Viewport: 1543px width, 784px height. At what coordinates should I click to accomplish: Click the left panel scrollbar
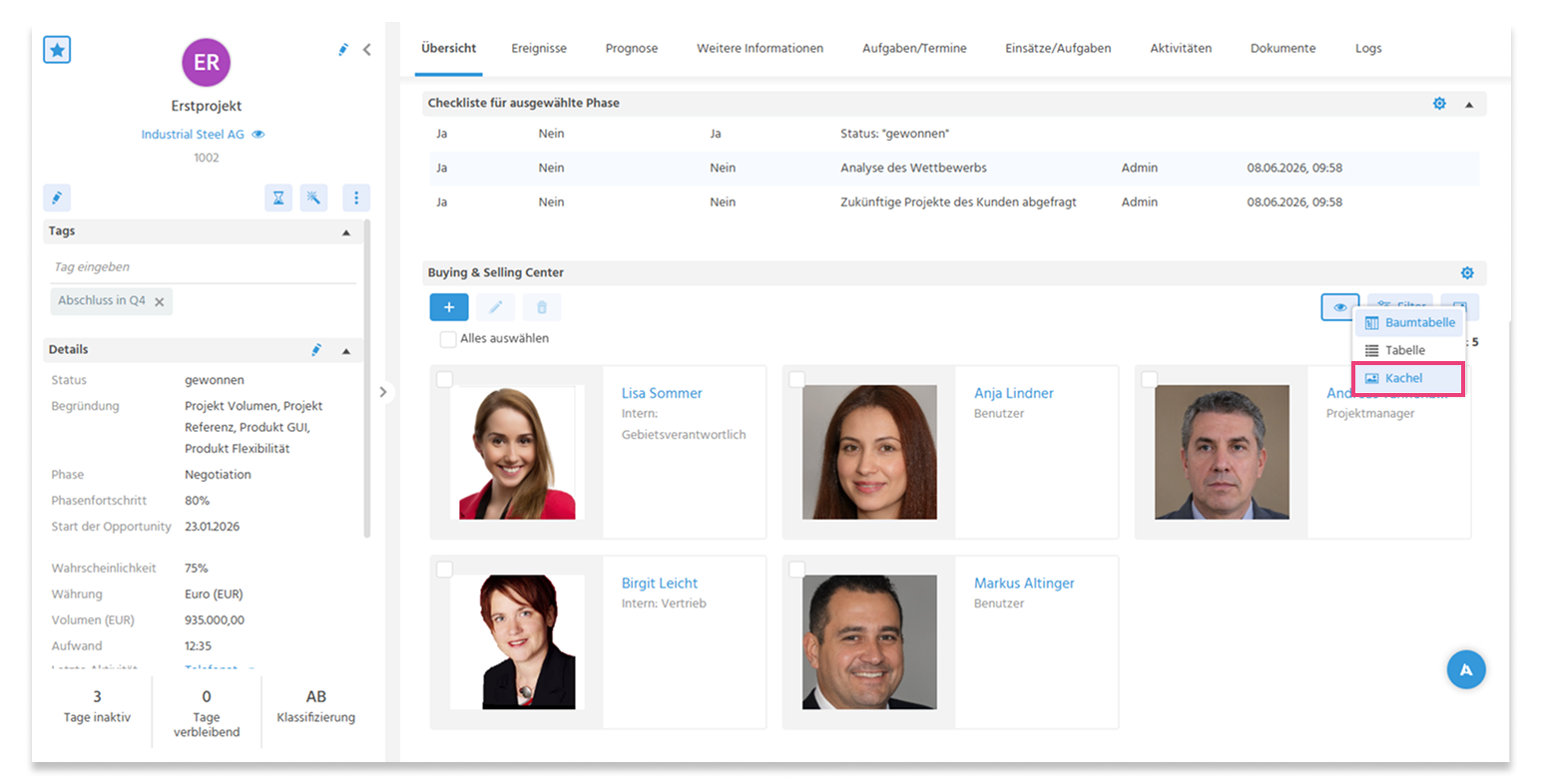click(x=367, y=379)
